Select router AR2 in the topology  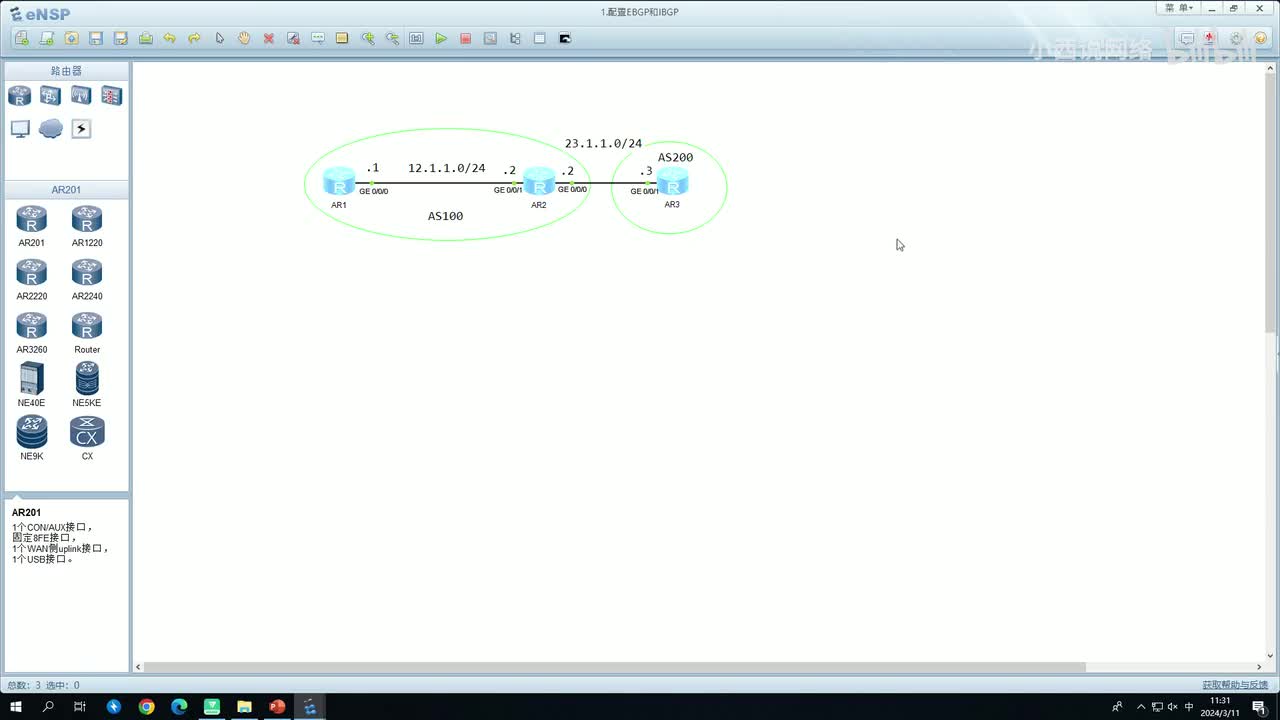(539, 182)
